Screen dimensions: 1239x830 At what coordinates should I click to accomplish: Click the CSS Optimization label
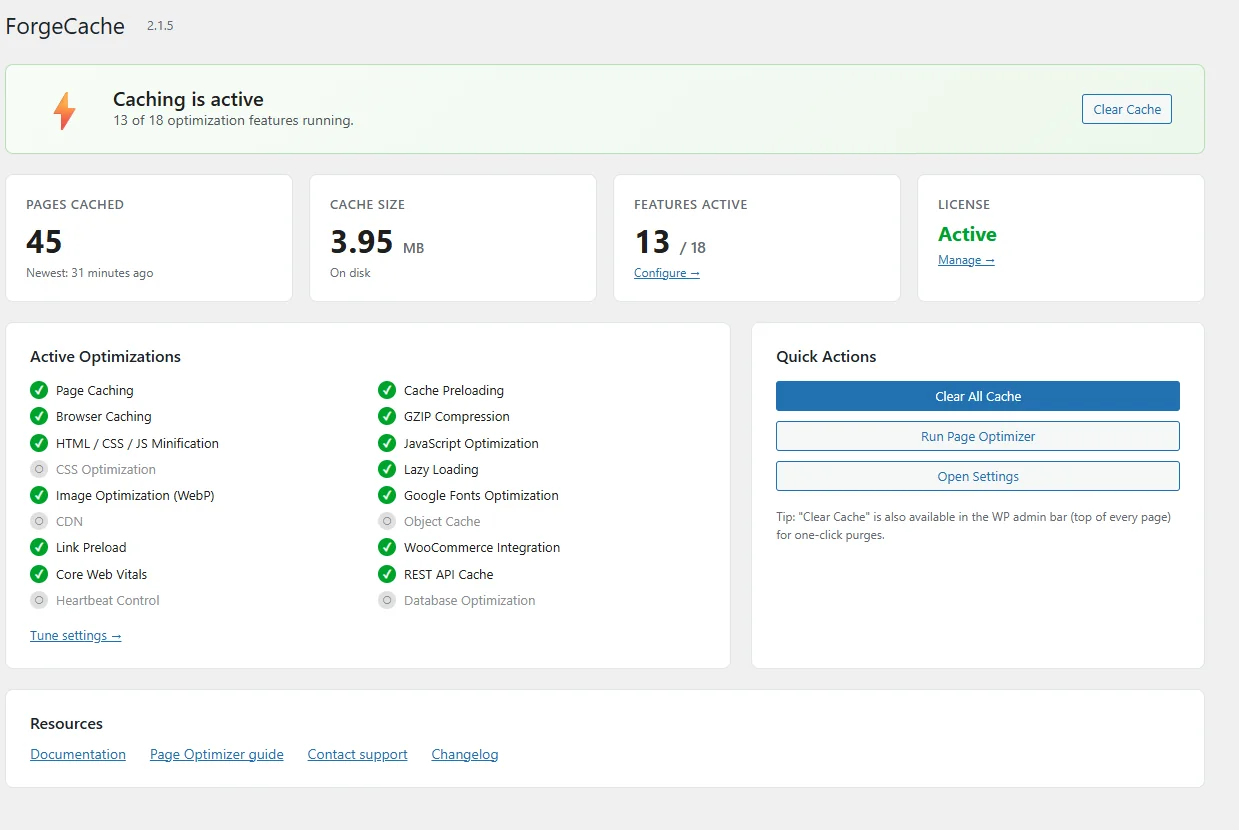pos(106,469)
